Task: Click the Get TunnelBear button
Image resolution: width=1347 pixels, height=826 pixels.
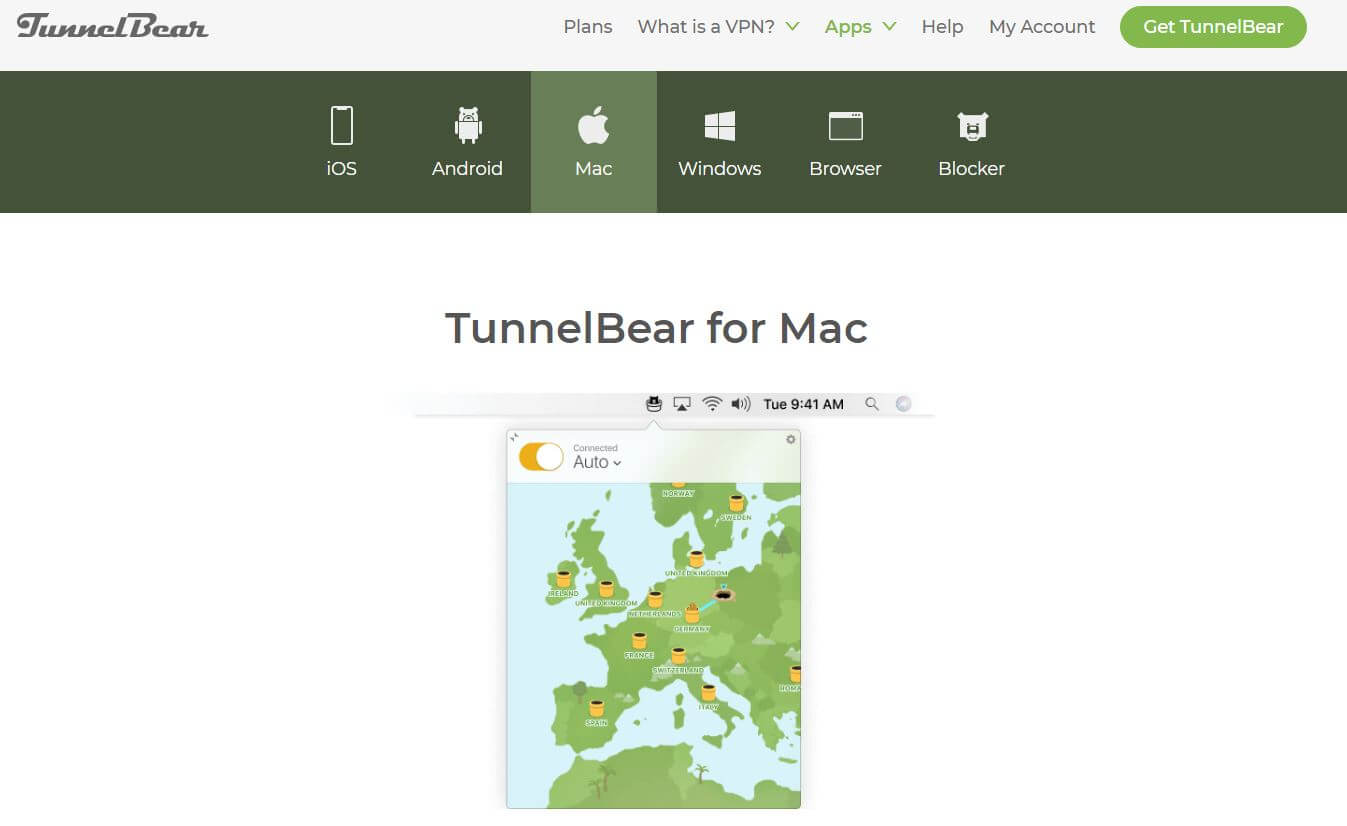Action: [x=1213, y=27]
